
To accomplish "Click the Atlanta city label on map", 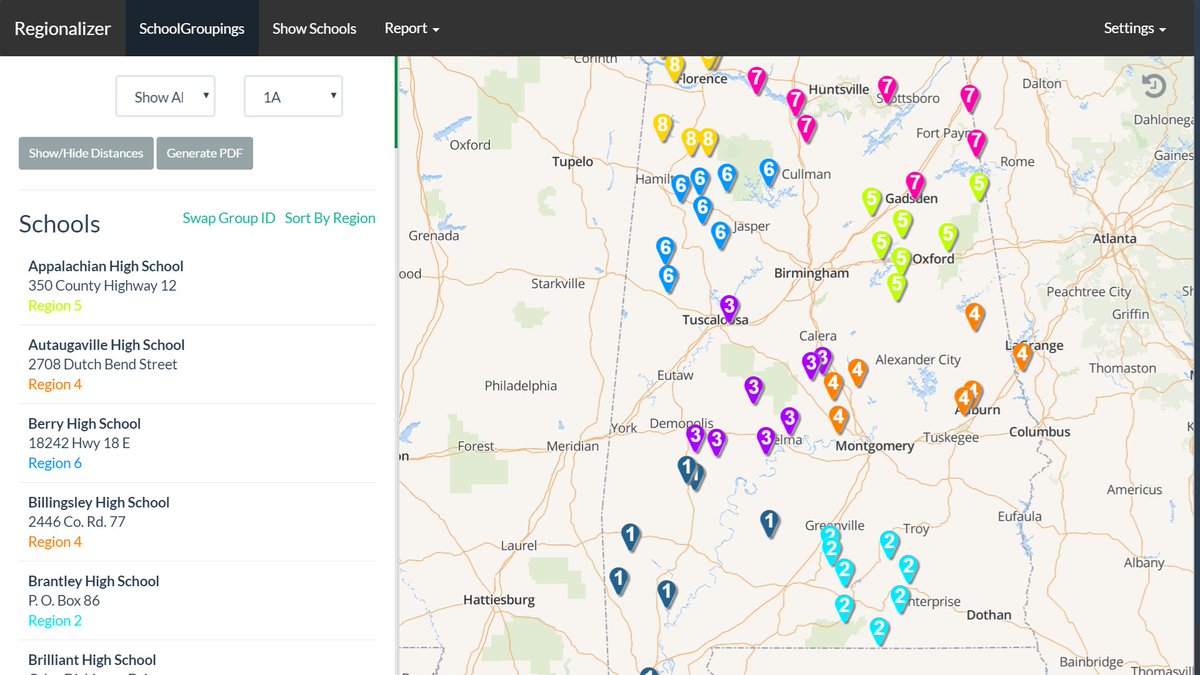I will click(x=1114, y=238).
